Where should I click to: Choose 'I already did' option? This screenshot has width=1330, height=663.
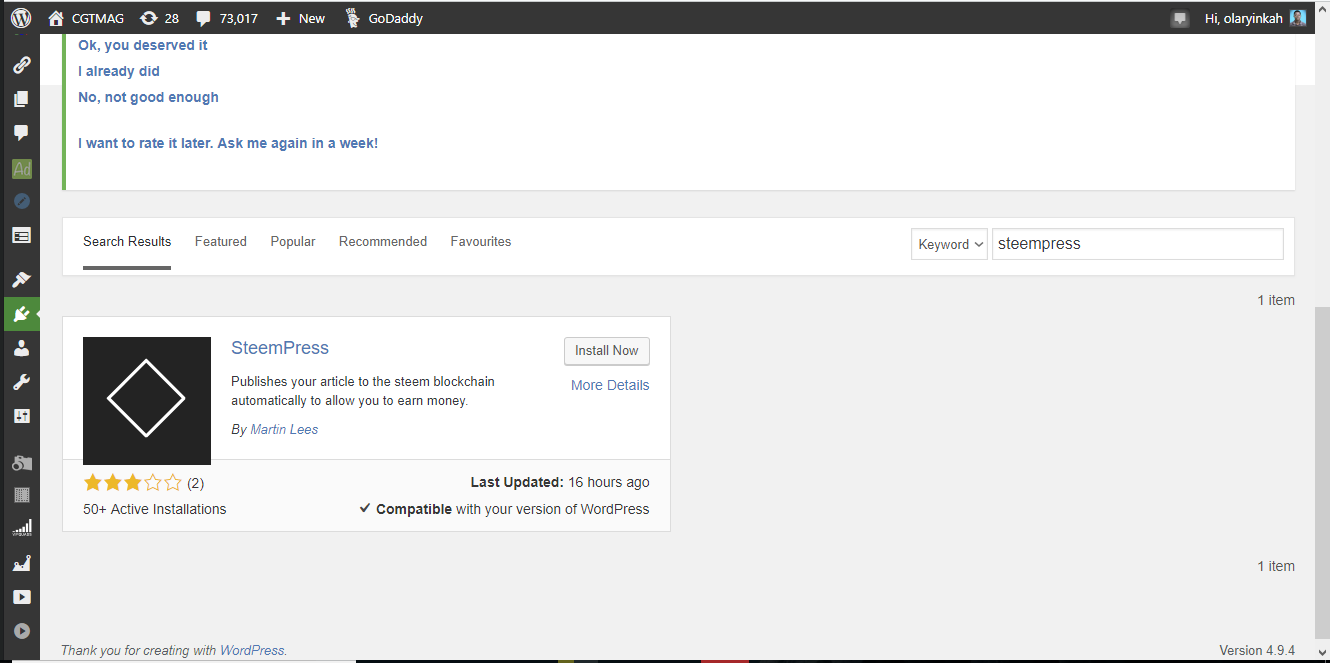119,71
